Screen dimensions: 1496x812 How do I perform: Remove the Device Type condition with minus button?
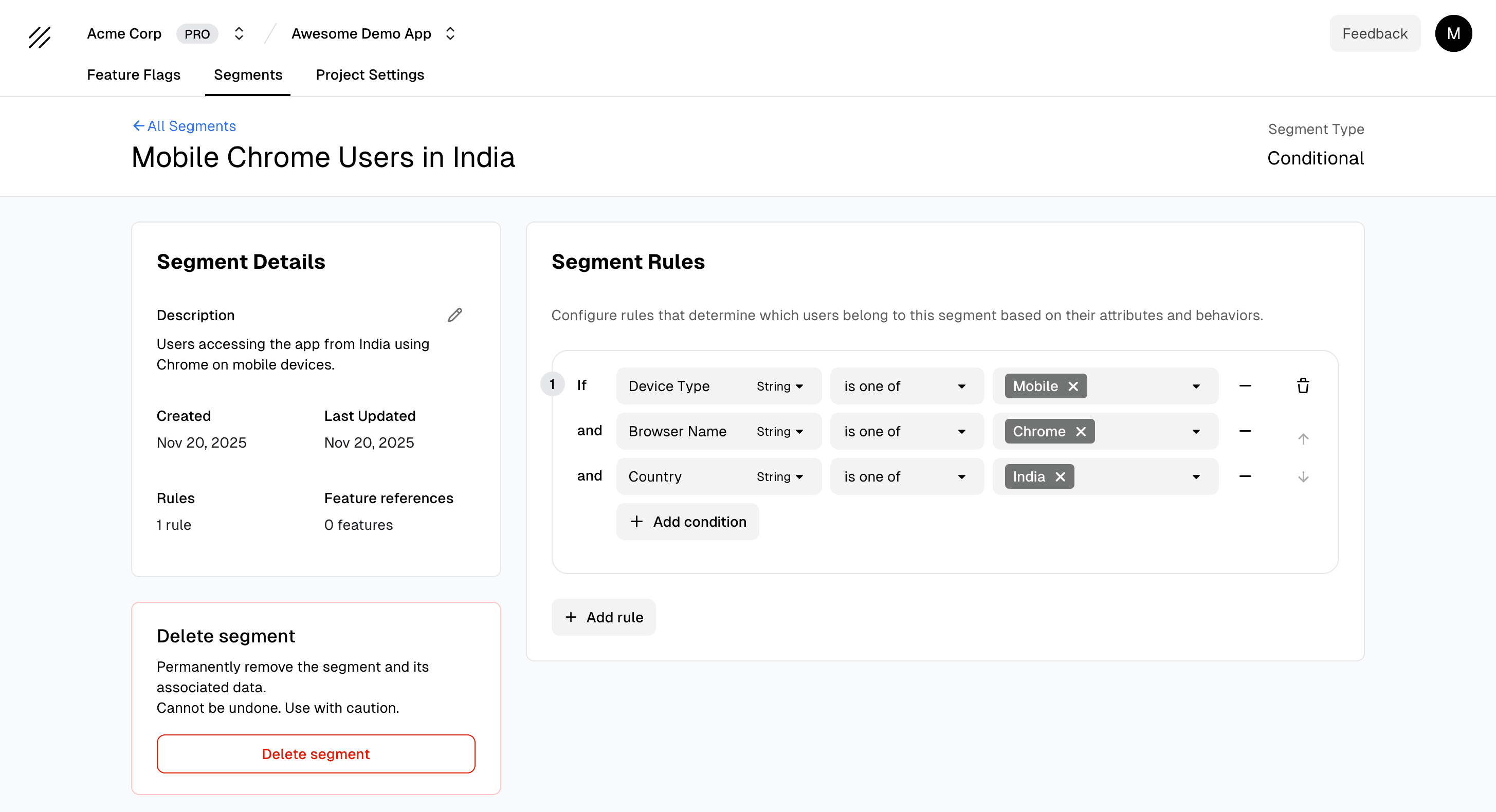pyautogui.click(x=1245, y=385)
